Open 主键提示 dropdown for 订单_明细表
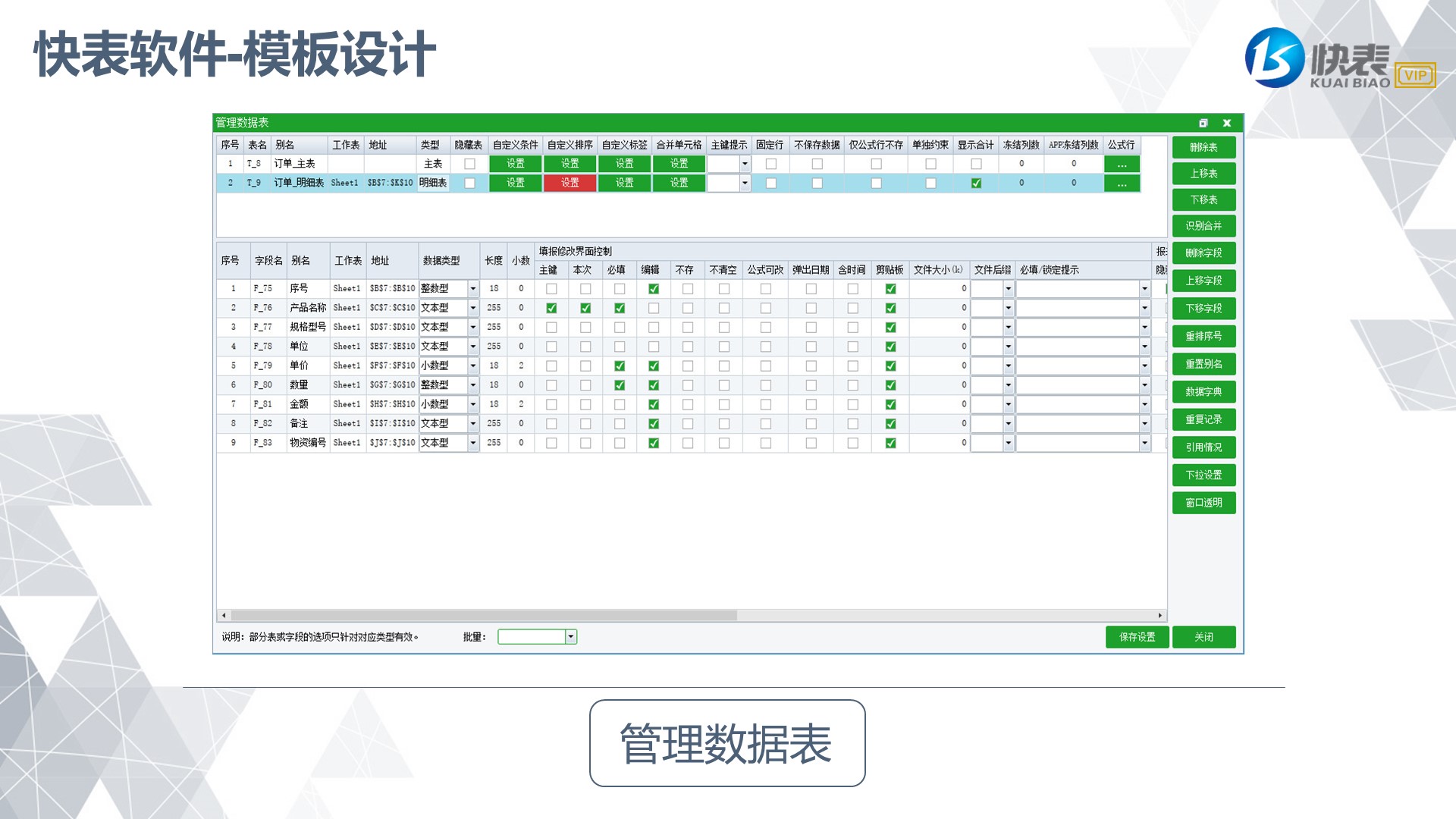 click(x=745, y=183)
